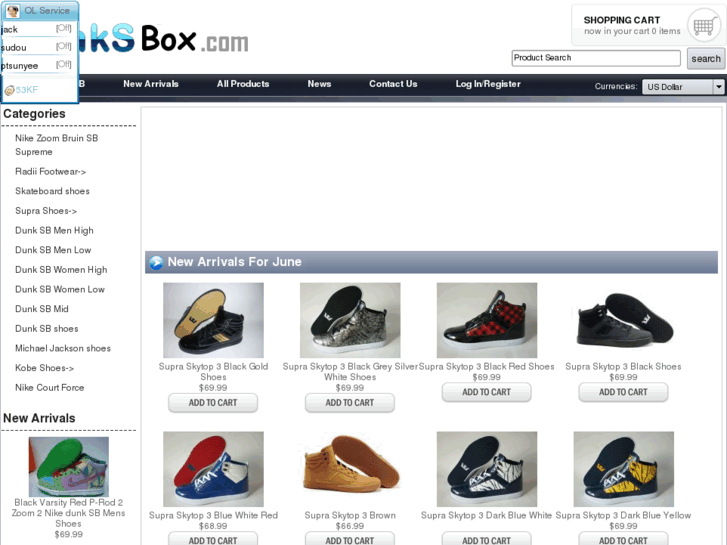Open the Dunk SB Women Low category
The width and height of the screenshot is (727, 545).
[x=60, y=289]
